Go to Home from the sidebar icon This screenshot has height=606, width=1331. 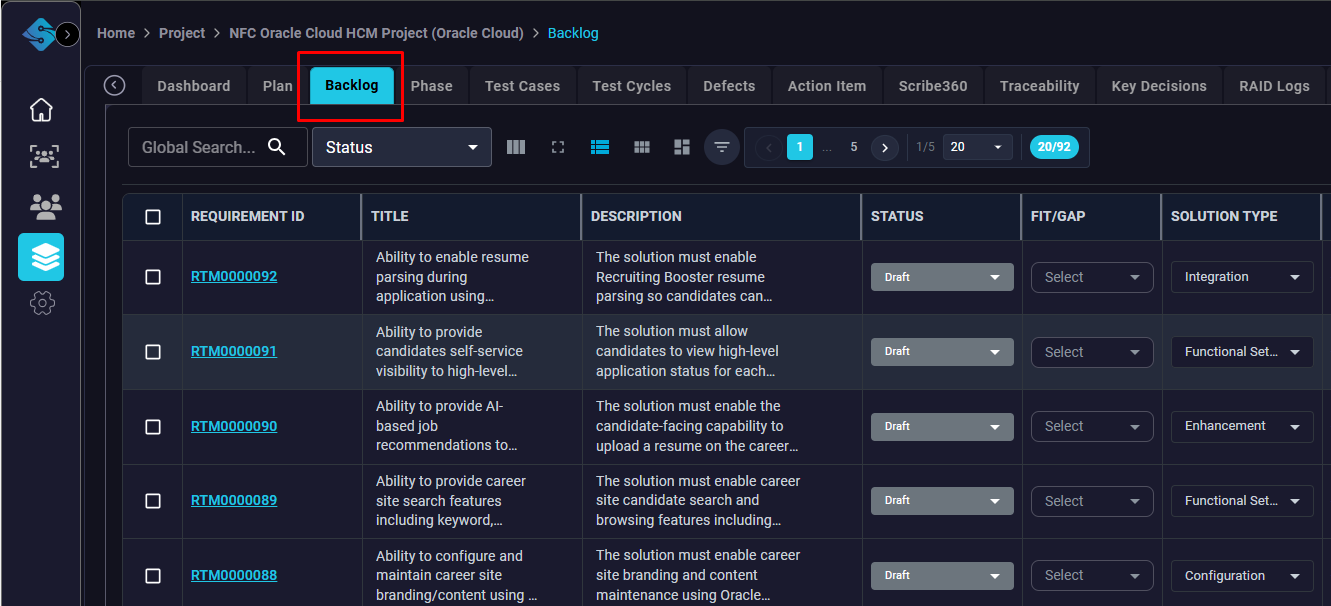coord(41,110)
